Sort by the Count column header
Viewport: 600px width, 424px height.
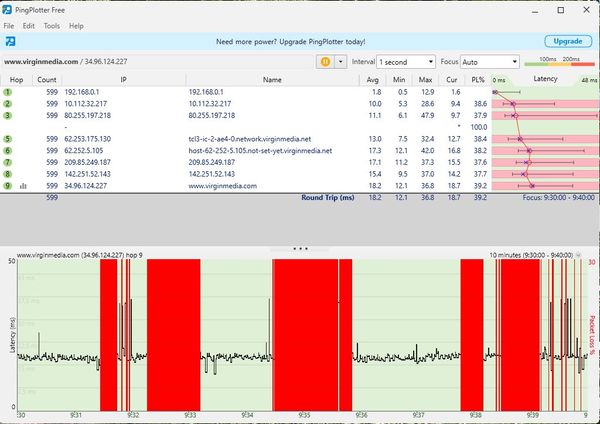point(47,80)
